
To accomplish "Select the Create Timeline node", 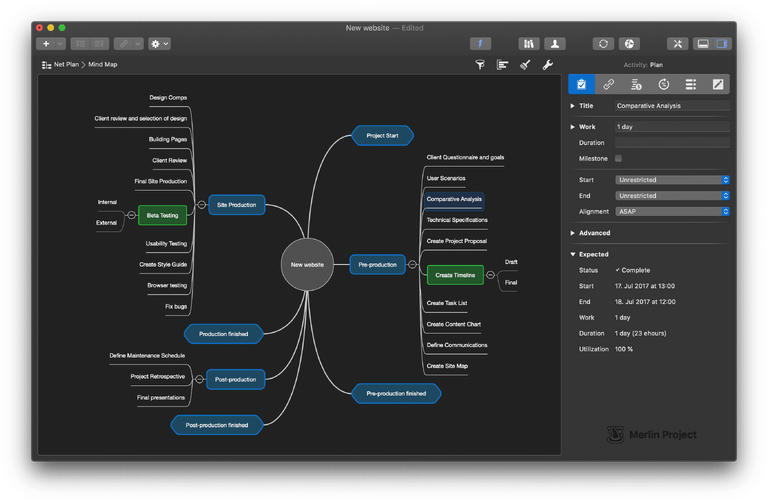I will coord(455,274).
